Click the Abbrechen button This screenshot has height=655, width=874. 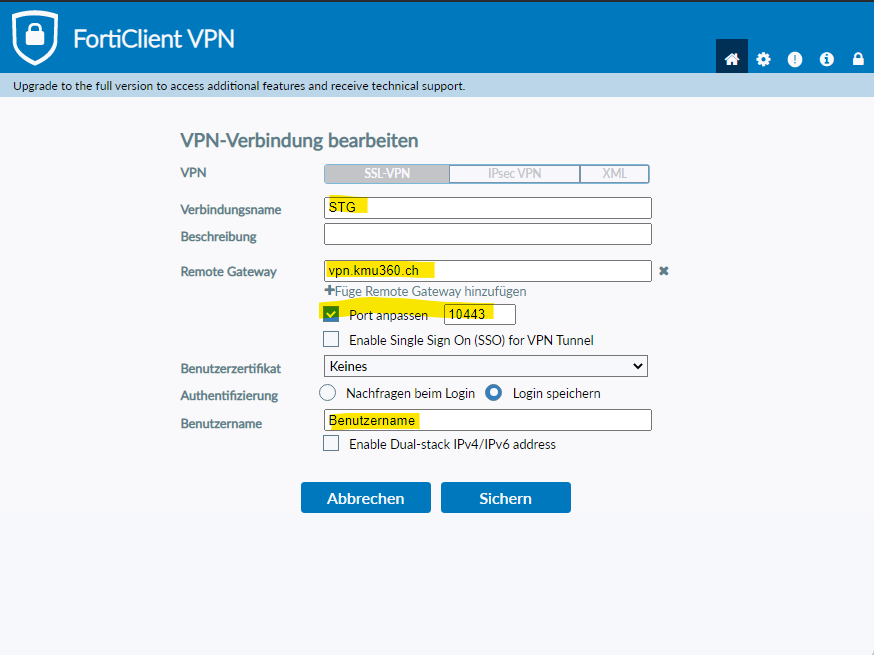365,498
